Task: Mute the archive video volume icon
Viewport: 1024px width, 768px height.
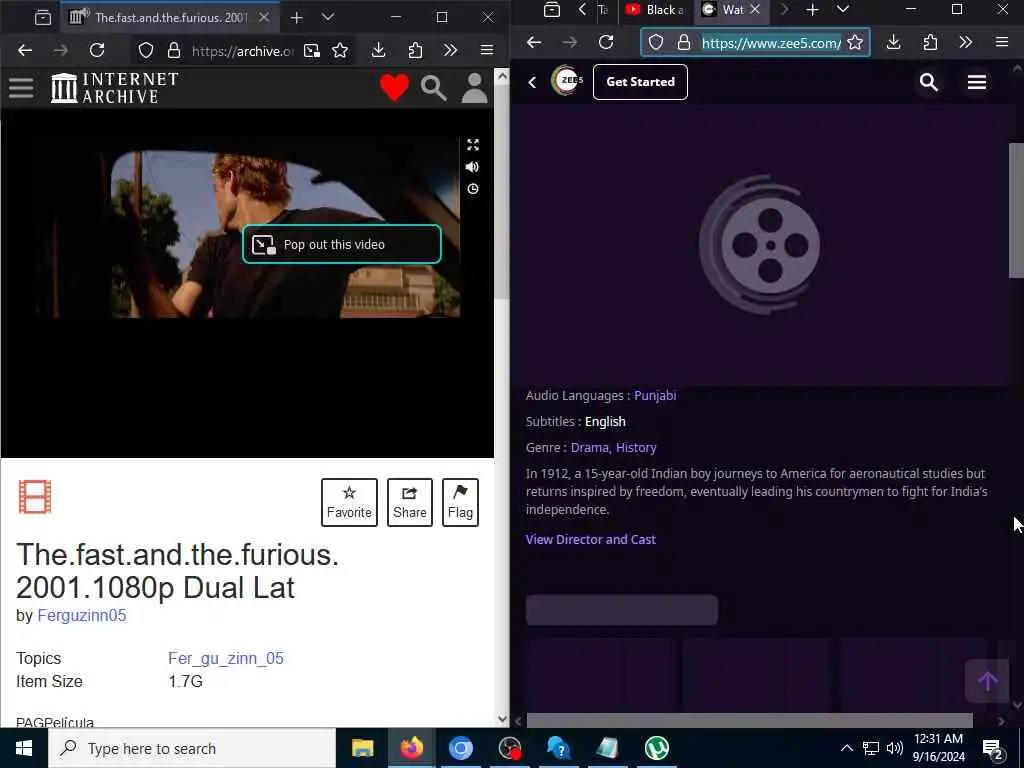Action: [472, 167]
